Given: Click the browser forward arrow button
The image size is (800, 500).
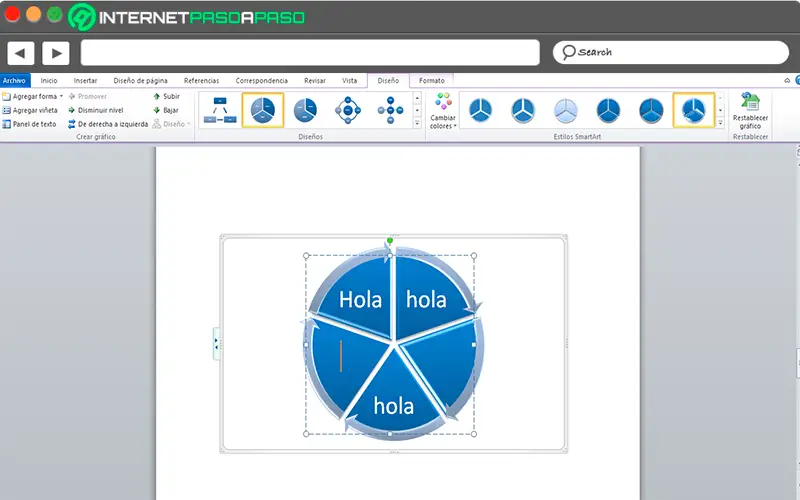Looking at the screenshot, I should [x=56, y=53].
